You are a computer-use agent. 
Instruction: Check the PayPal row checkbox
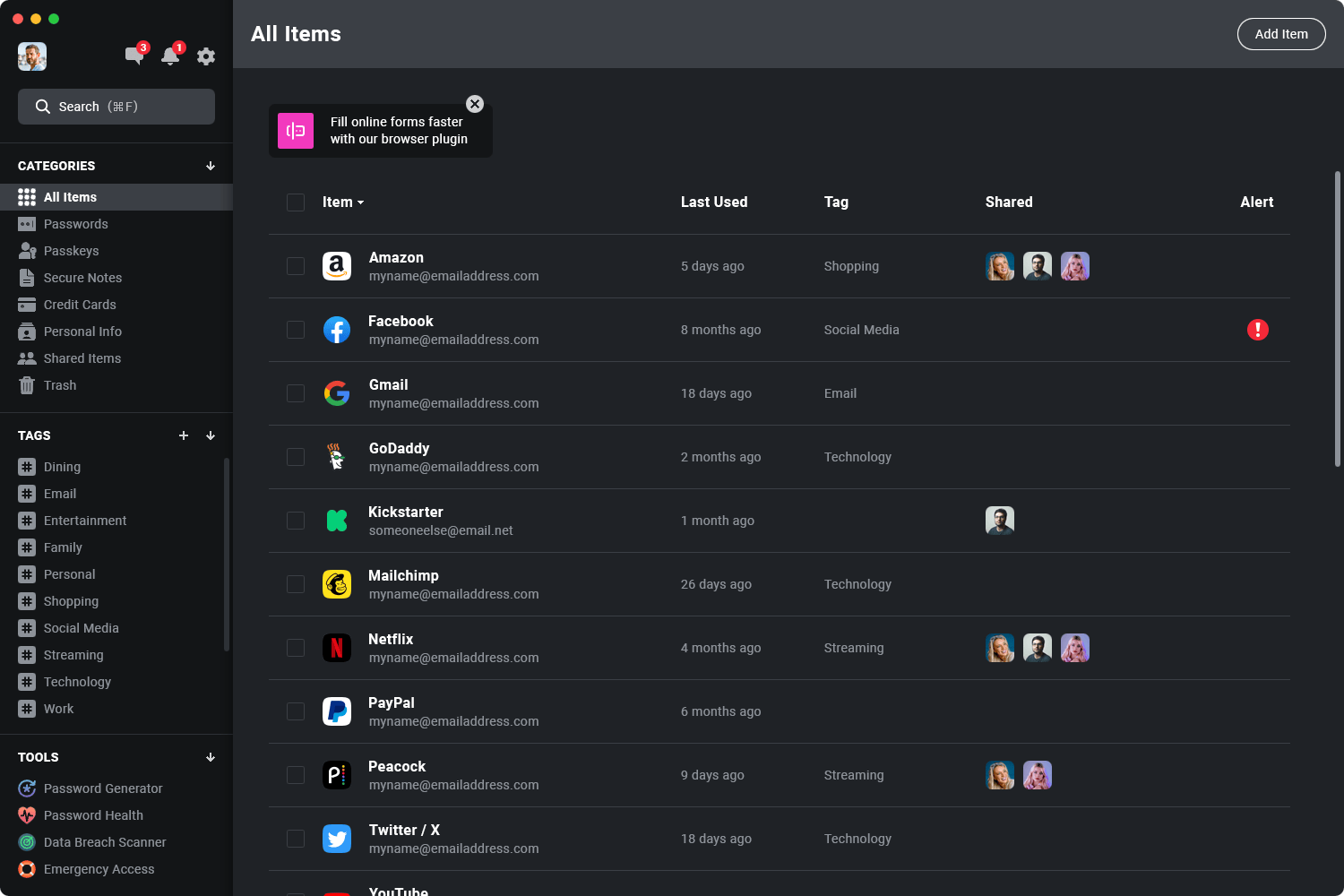pyautogui.click(x=296, y=711)
